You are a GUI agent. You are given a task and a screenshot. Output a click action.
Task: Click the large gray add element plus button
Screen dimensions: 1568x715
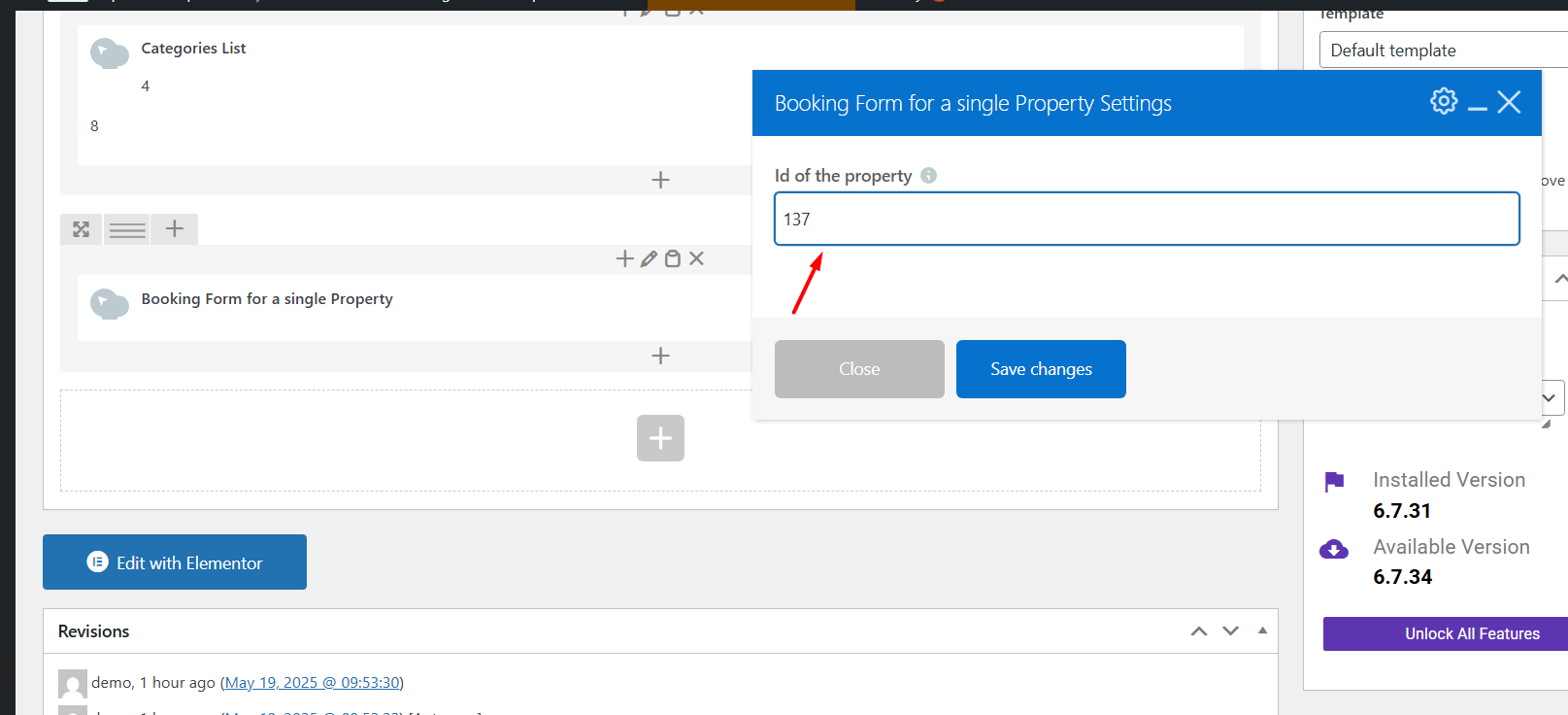[x=660, y=438]
